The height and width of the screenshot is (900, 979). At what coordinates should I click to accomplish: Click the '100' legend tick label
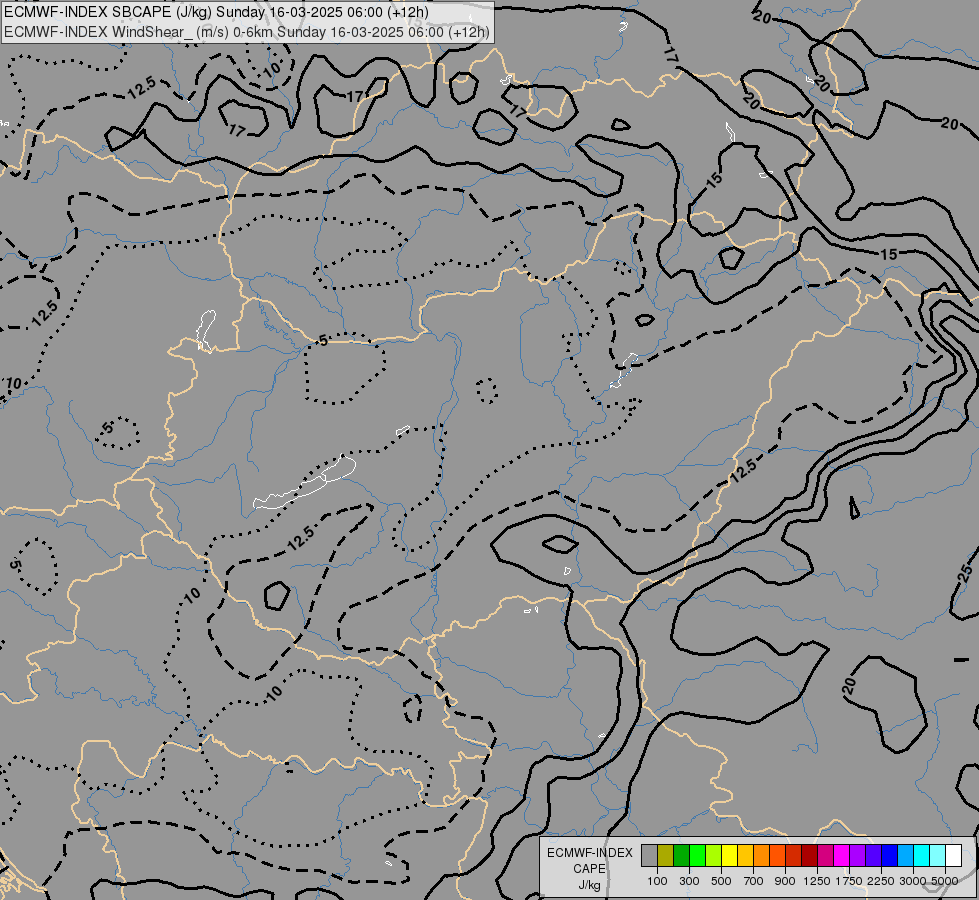pyautogui.click(x=657, y=881)
